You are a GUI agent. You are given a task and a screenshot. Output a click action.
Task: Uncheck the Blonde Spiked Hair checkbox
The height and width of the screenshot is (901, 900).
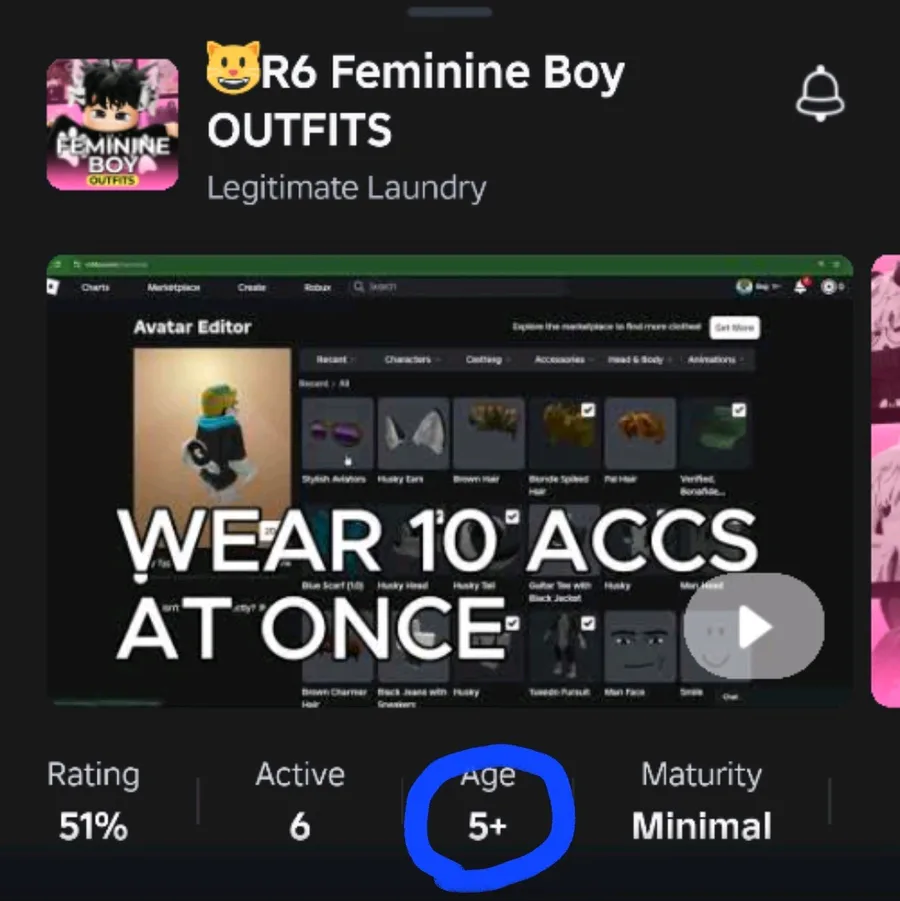588,410
